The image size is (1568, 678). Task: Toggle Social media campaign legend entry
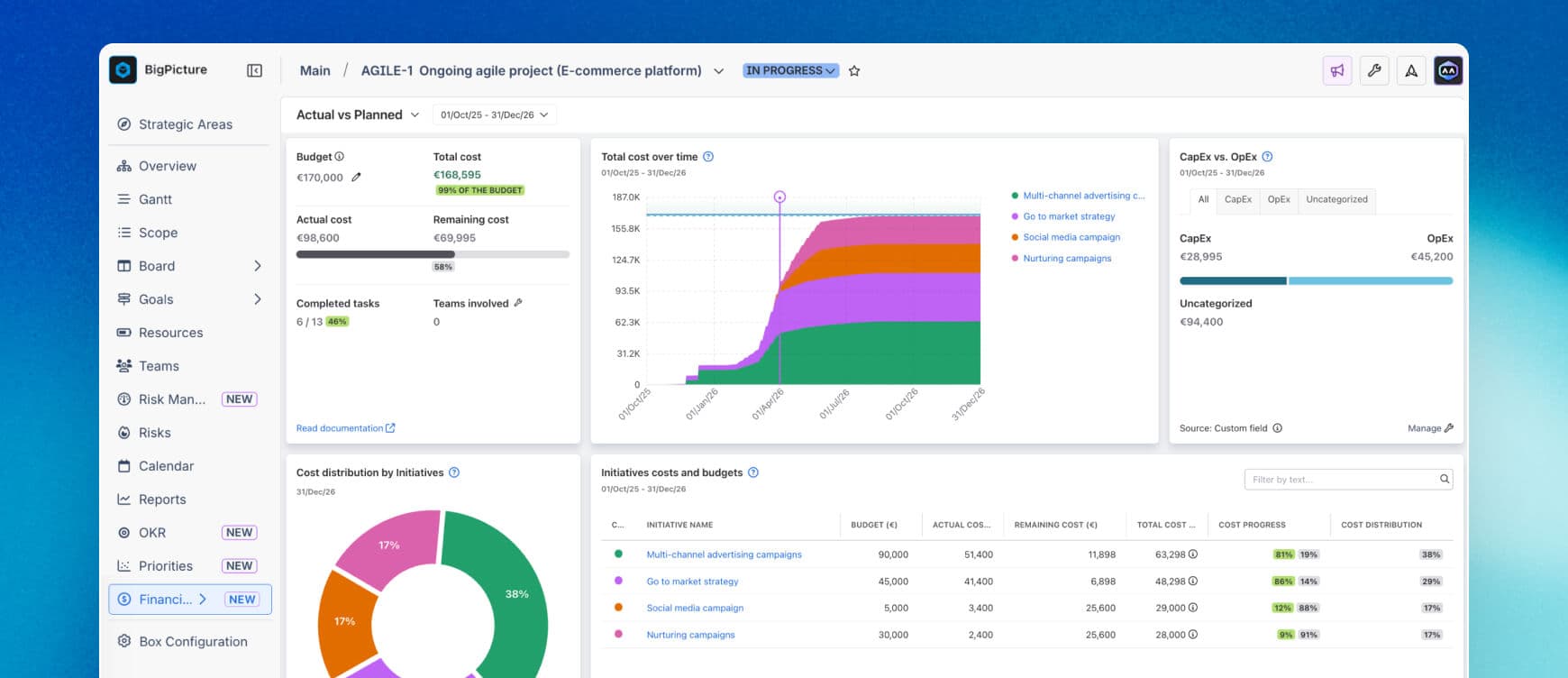click(1066, 237)
